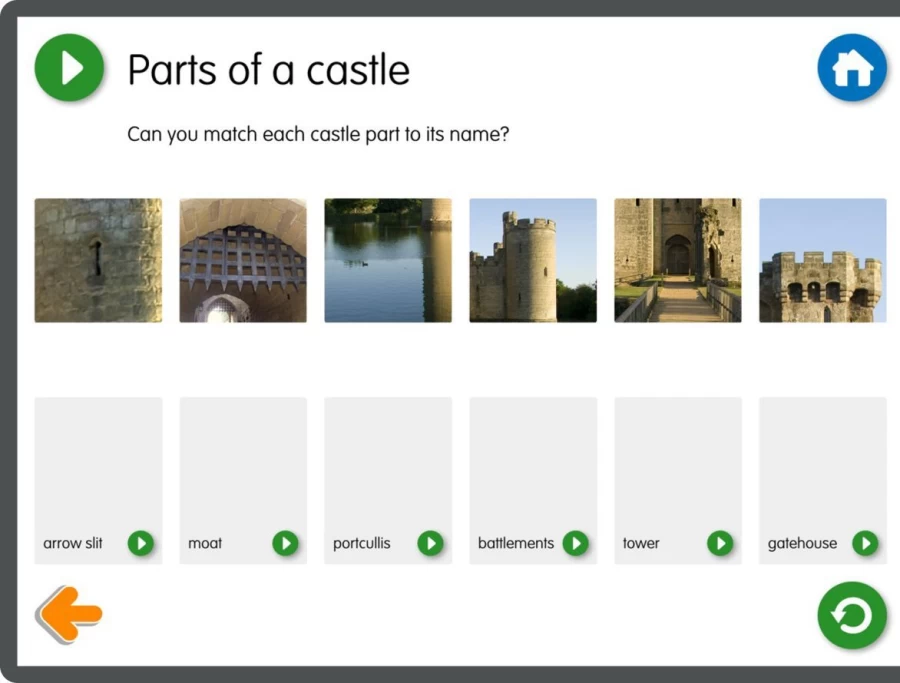Play audio for moat label
This screenshot has width=900, height=683.
285,543
